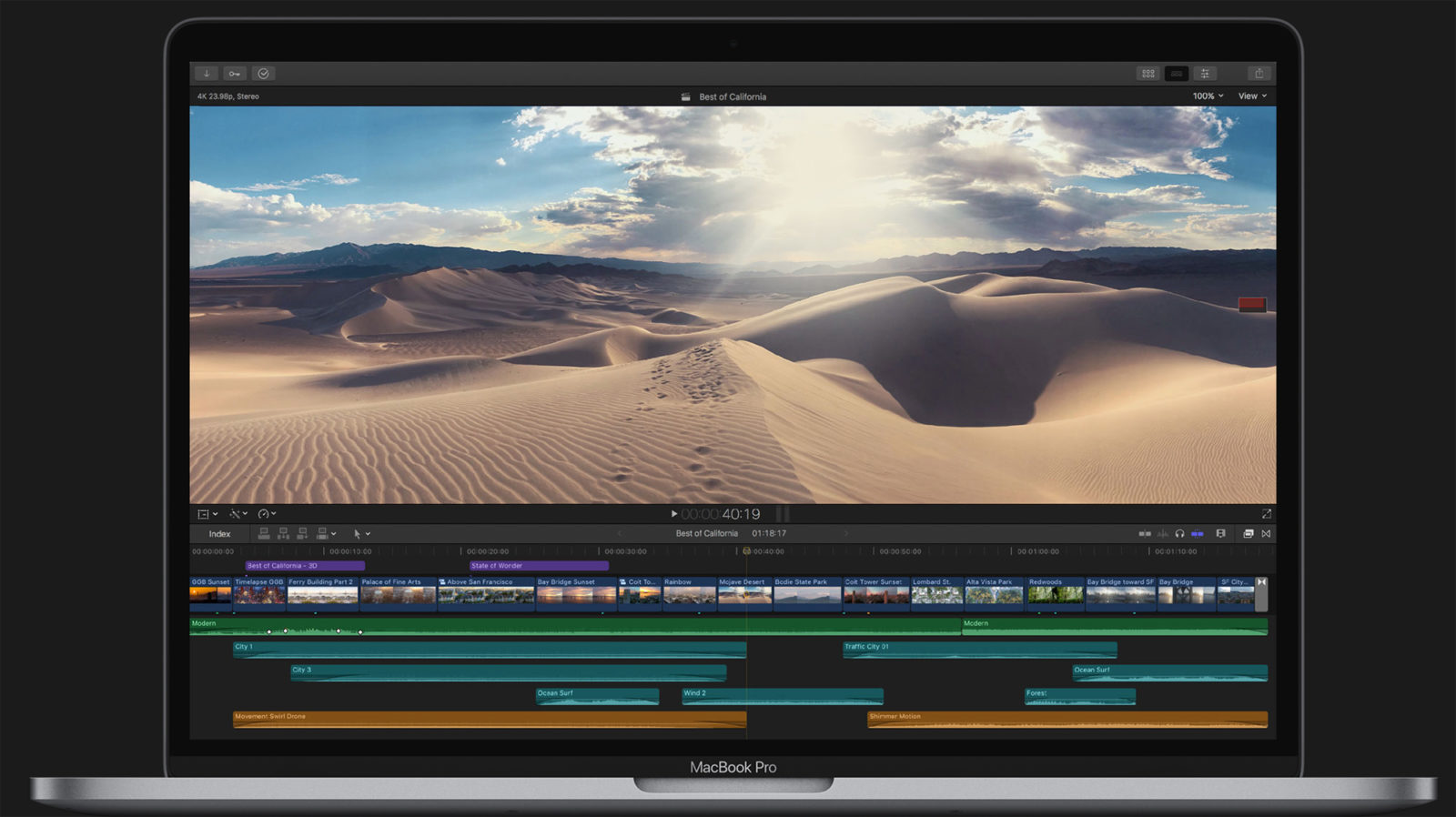Open the Retime speedometer pop-up
The height and width of the screenshot is (817, 1456).
[x=267, y=514]
